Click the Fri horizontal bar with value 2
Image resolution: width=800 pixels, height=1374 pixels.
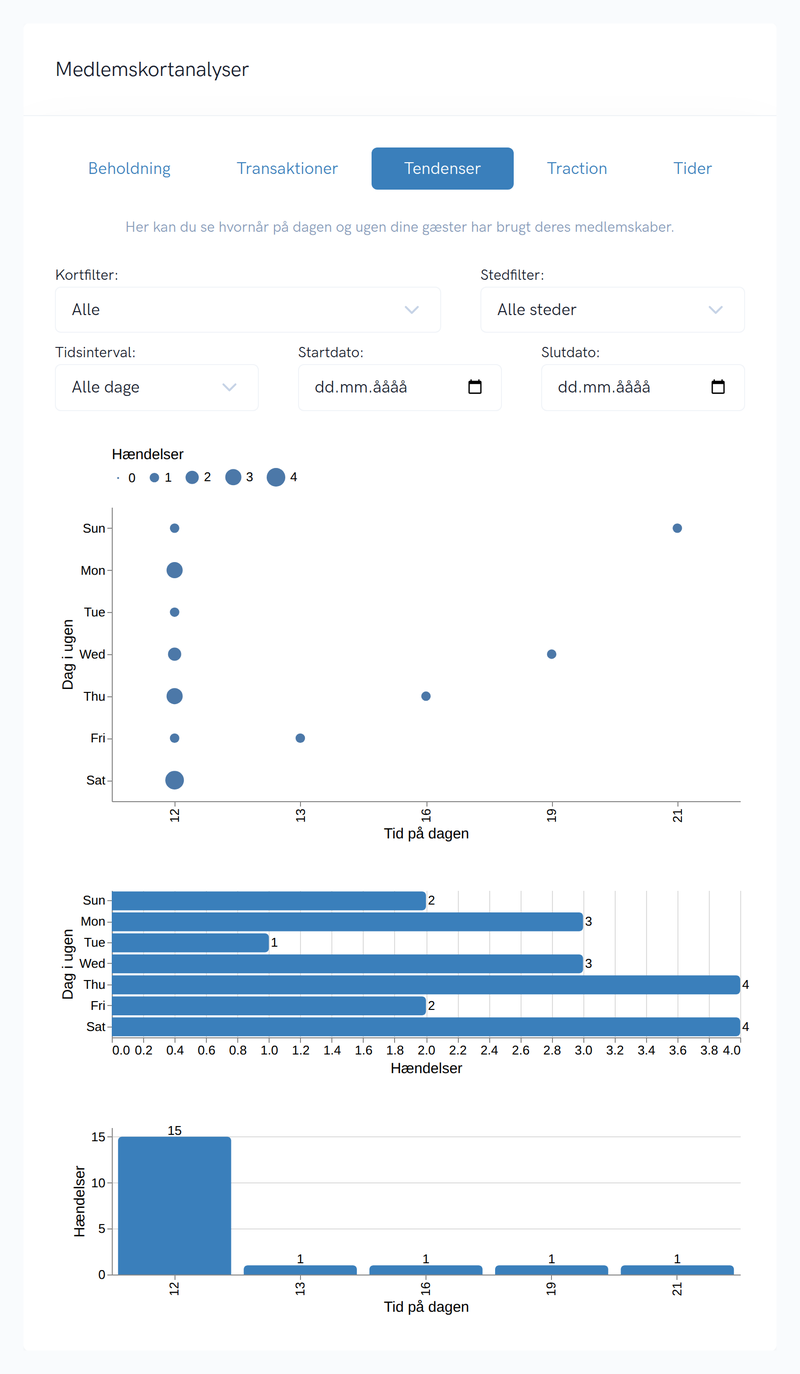(x=269, y=1006)
